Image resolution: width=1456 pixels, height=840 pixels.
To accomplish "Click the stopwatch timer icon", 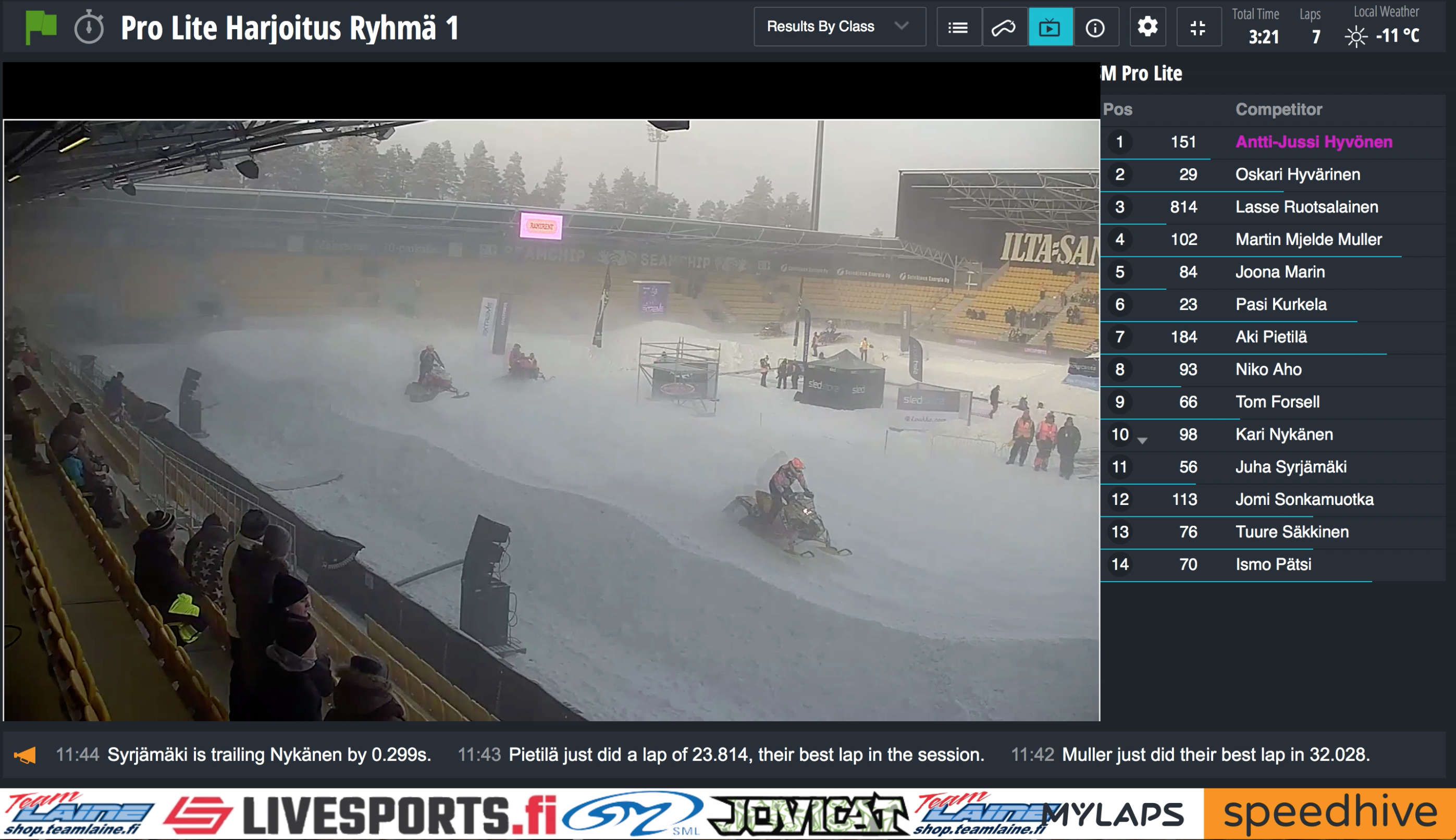I will coord(89,28).
